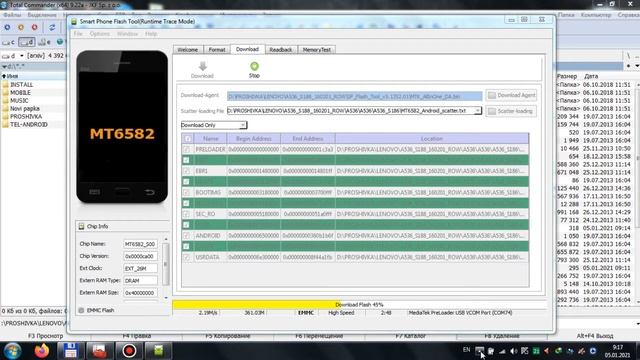Switch to the MemoryTest tab
Viewport: 640px width, 360px height.
point(317,49)
